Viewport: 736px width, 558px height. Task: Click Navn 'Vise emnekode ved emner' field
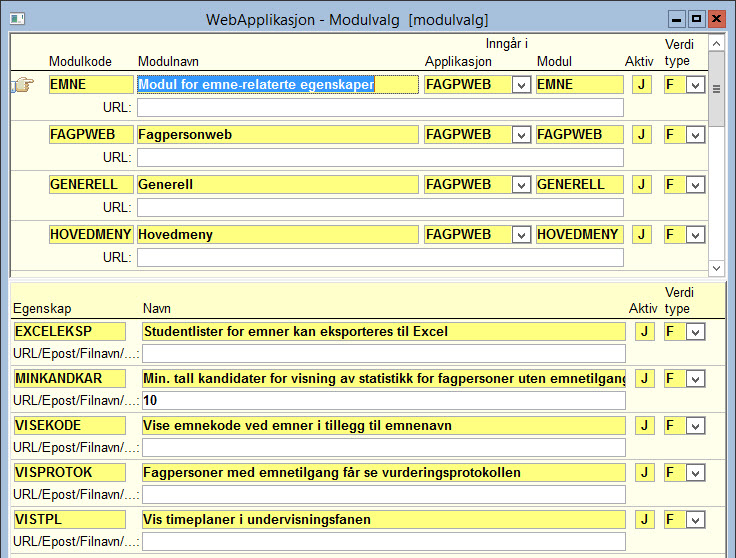point(384,425)
